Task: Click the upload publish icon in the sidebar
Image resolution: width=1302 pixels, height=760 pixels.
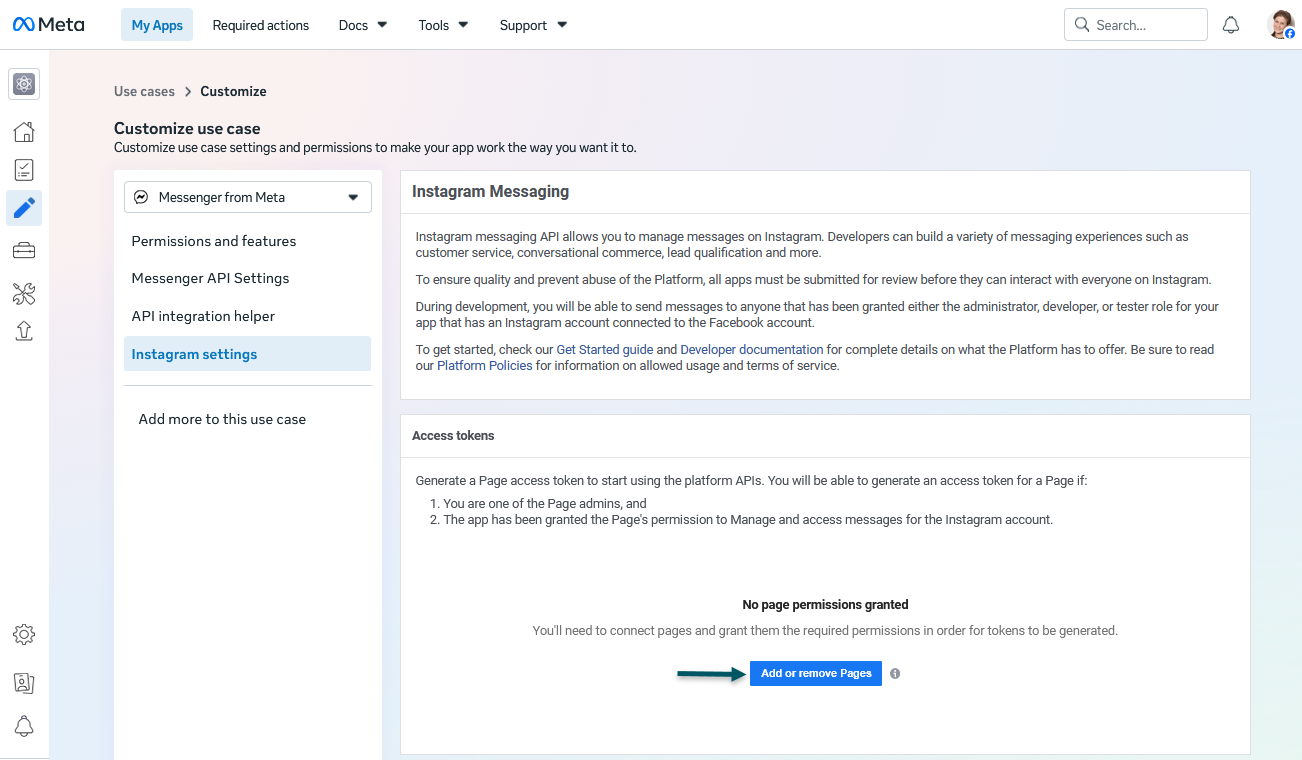Action: coord(24,331)
